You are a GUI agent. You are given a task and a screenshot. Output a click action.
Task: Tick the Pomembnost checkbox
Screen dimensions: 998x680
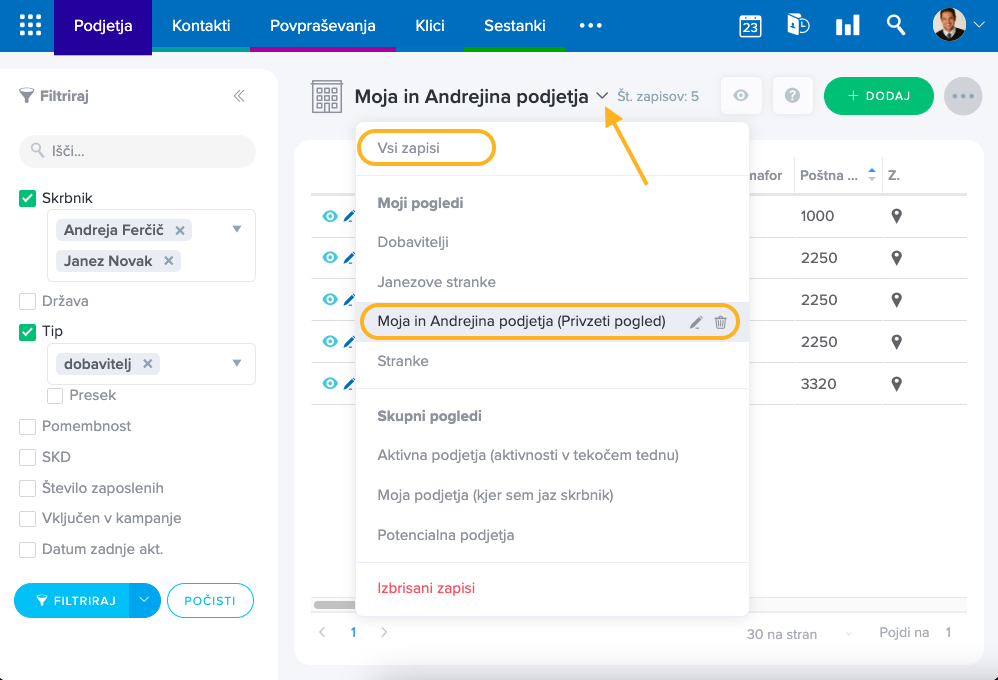28,426
